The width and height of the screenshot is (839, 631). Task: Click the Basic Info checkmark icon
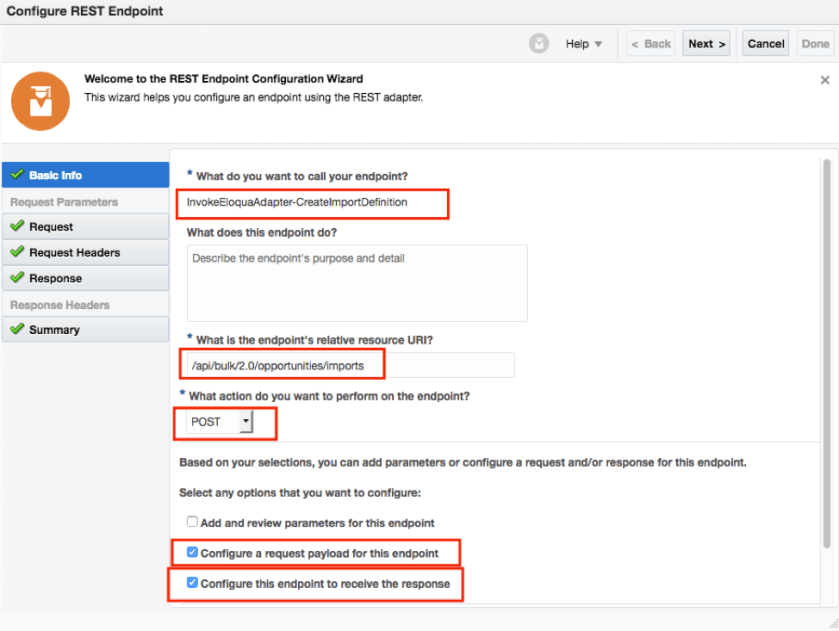(x=17, y=175)
